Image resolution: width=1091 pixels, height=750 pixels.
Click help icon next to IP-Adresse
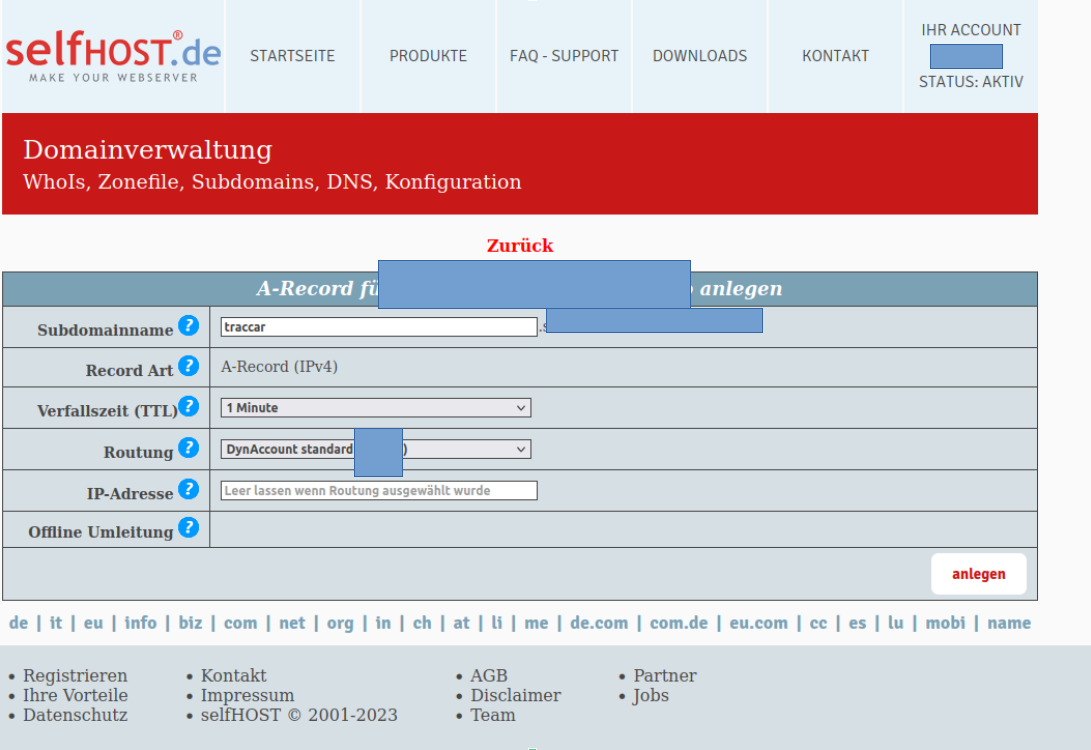(188, 490)
